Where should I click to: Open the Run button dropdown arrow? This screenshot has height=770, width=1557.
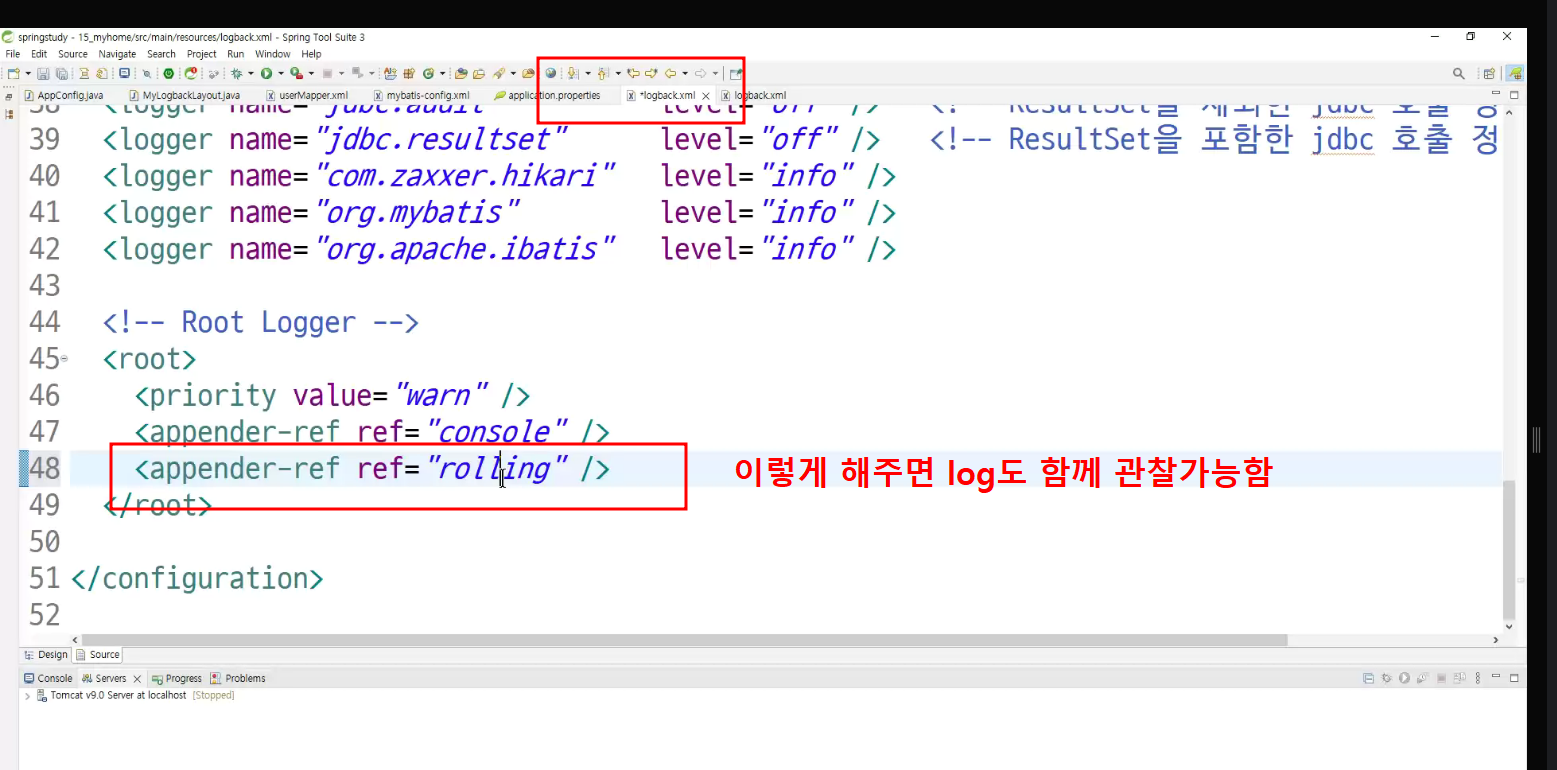[x=280, y=73]
